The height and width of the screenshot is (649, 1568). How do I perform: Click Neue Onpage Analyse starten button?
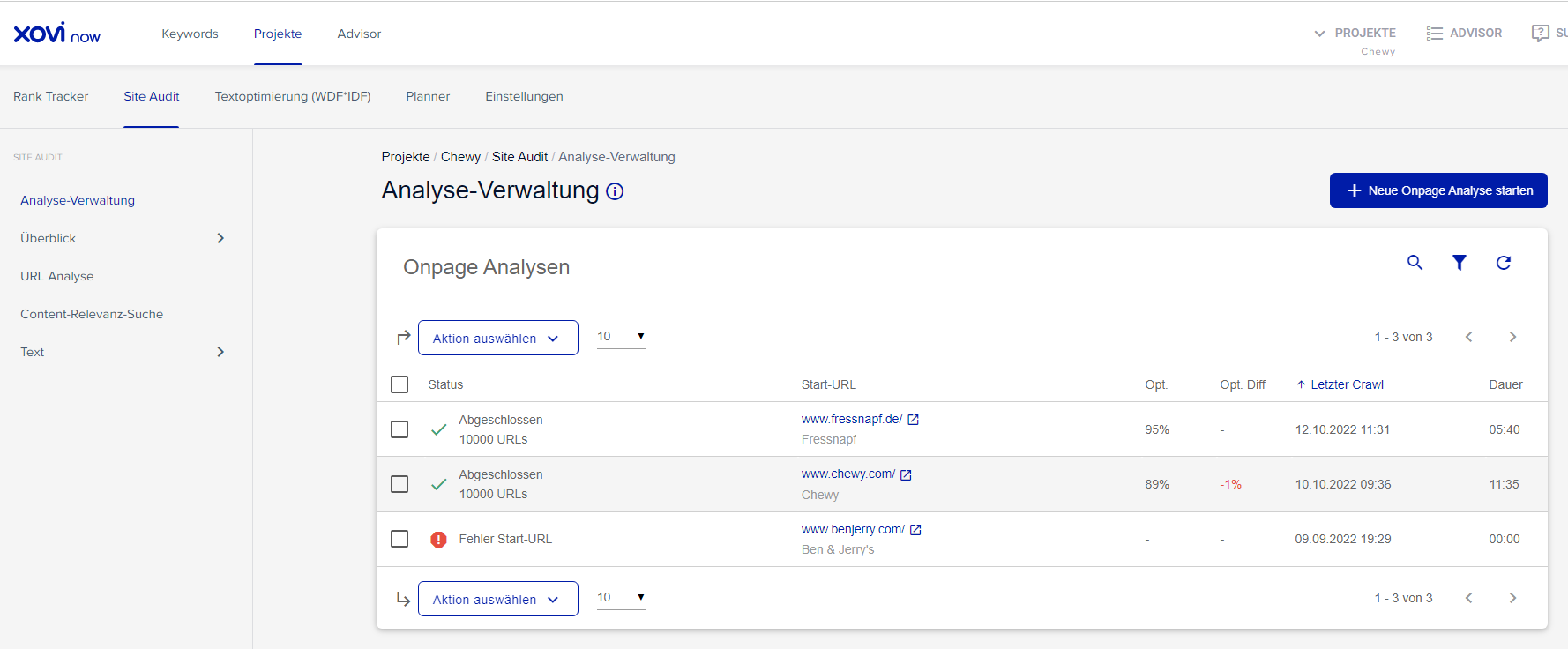click(x=1438, y=190)
